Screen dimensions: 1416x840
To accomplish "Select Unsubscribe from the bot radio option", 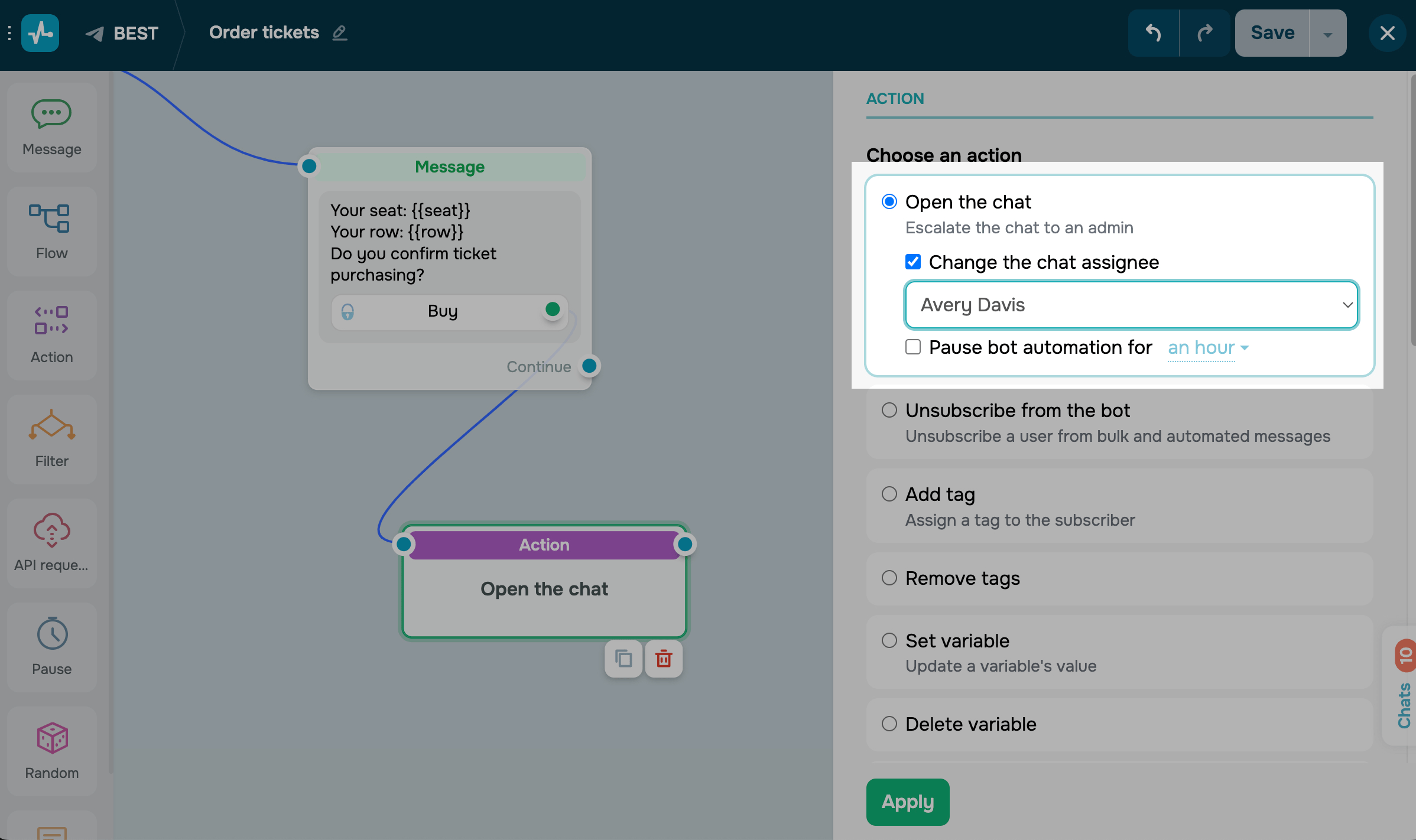I will 889,410.
